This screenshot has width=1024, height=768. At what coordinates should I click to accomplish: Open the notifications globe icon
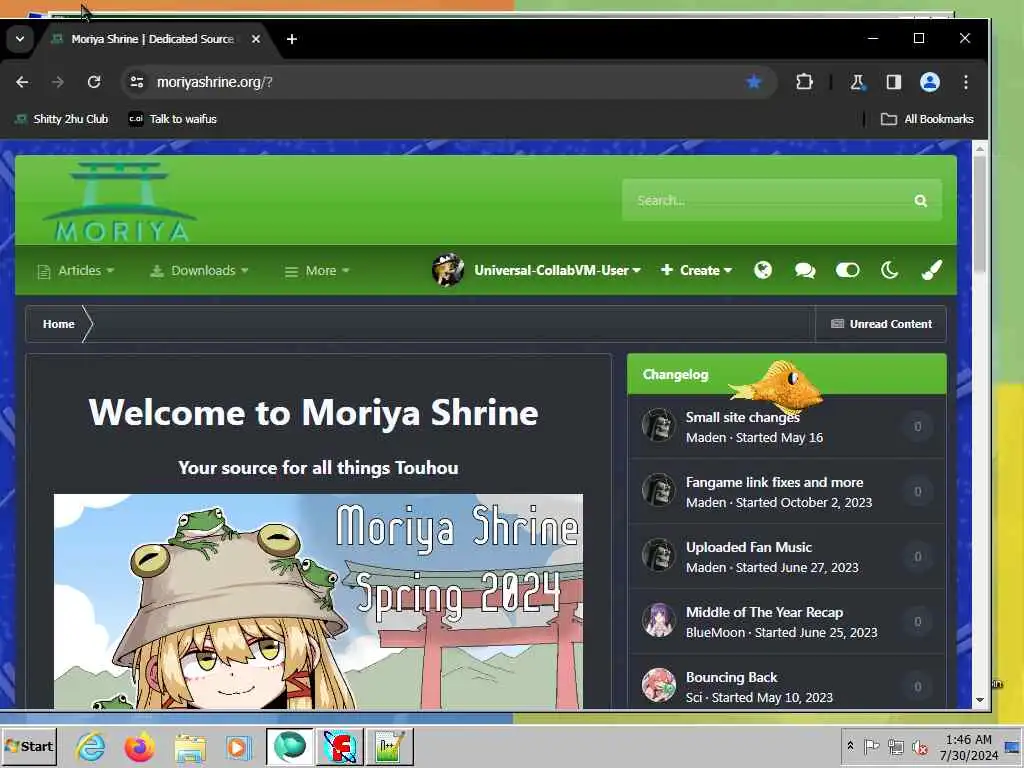pyautogui.click(x=763, y=270)
